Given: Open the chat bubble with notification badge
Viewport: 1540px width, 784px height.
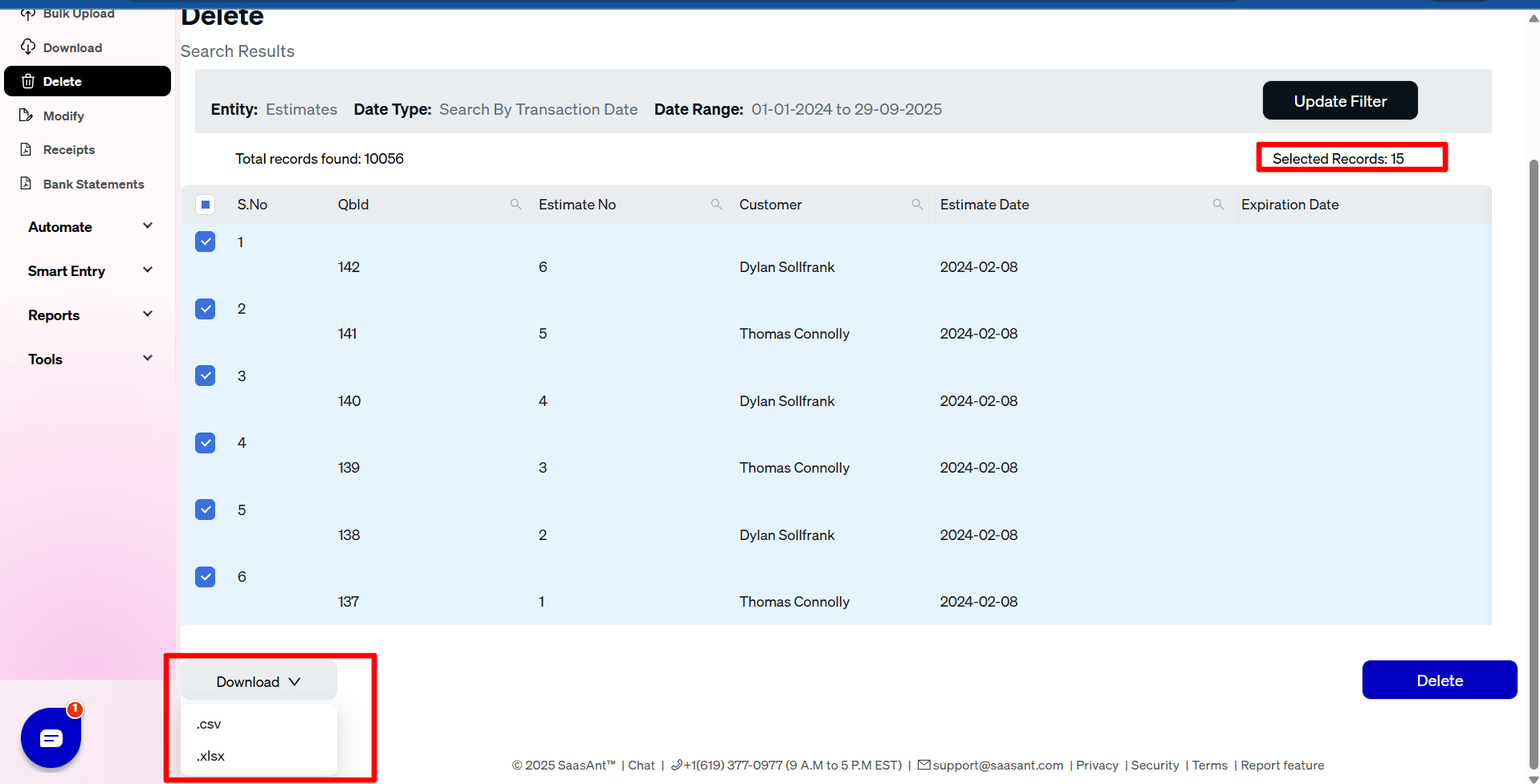Looking at the screenshot, I should click(51, 737).
